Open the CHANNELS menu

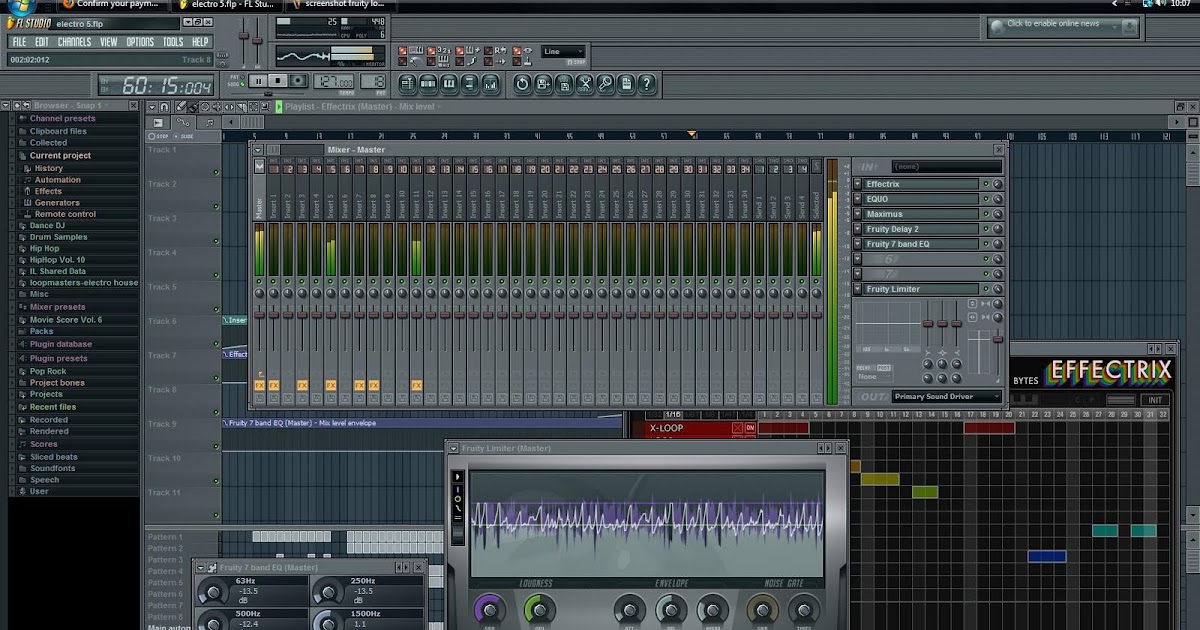pos(74,42)
